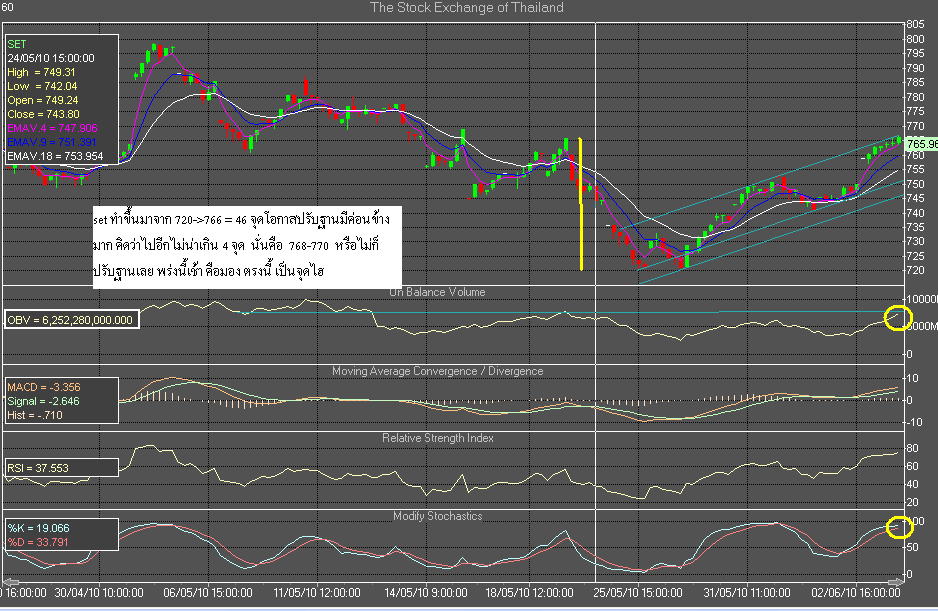
Task: Click the Thai annotation text box on the price chart
Action: [x=247, y=247]
